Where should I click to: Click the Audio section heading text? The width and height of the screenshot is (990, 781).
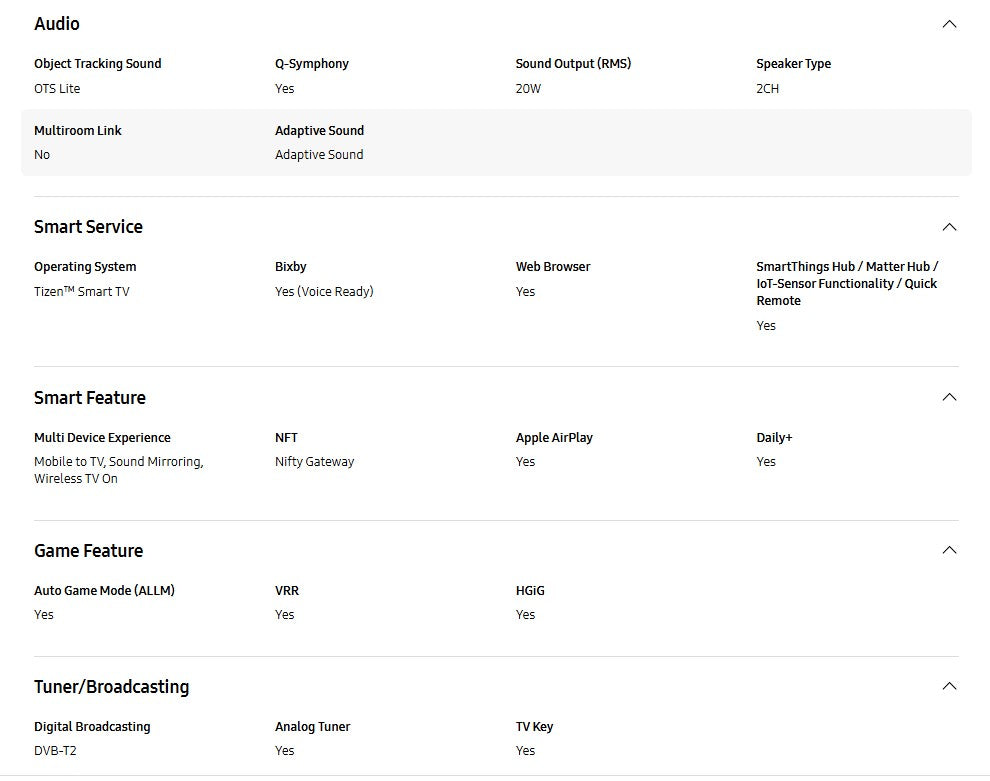click(x=57, y=24)
